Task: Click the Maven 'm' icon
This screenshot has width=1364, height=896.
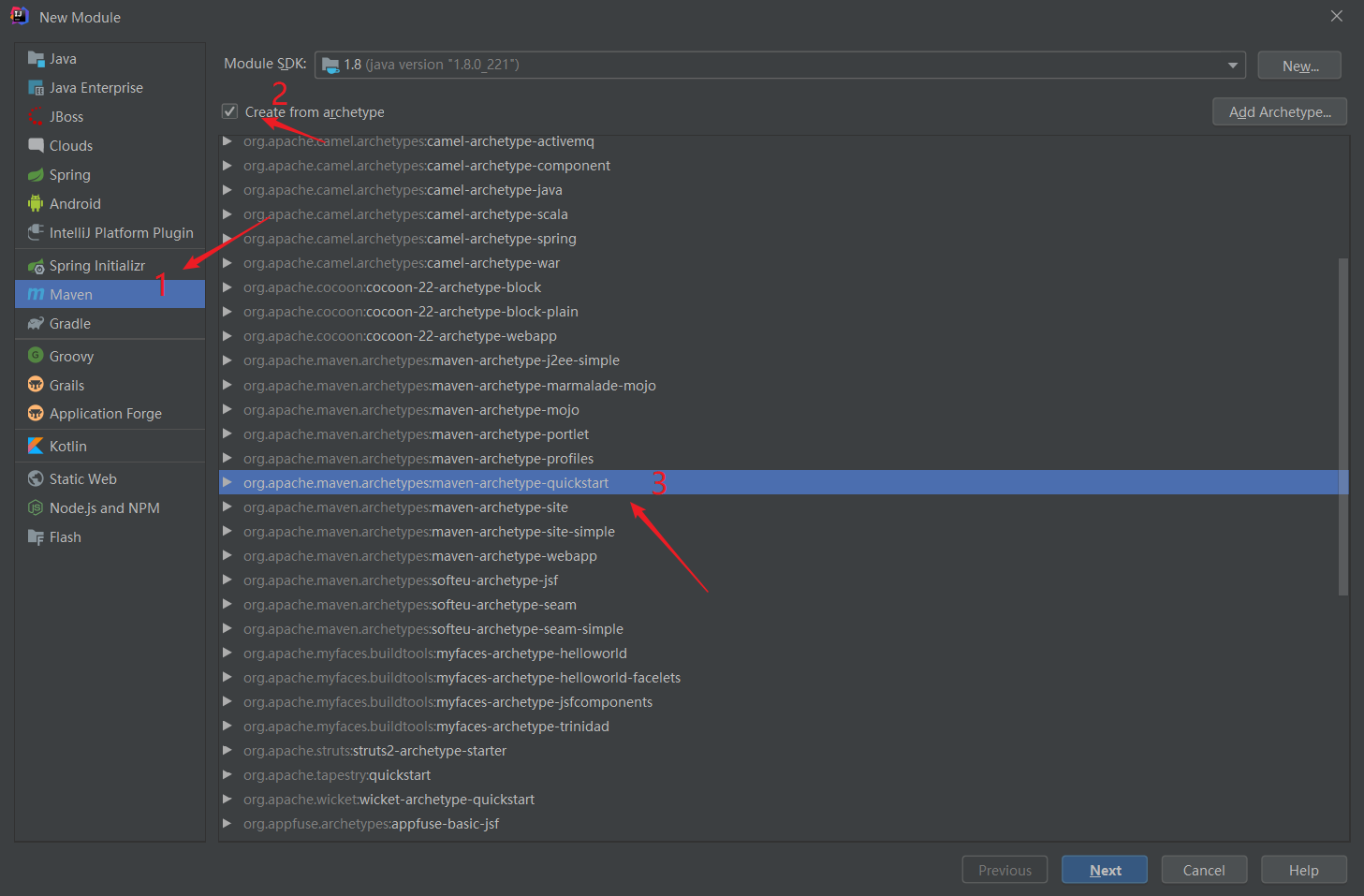Action: click(36, 294)
